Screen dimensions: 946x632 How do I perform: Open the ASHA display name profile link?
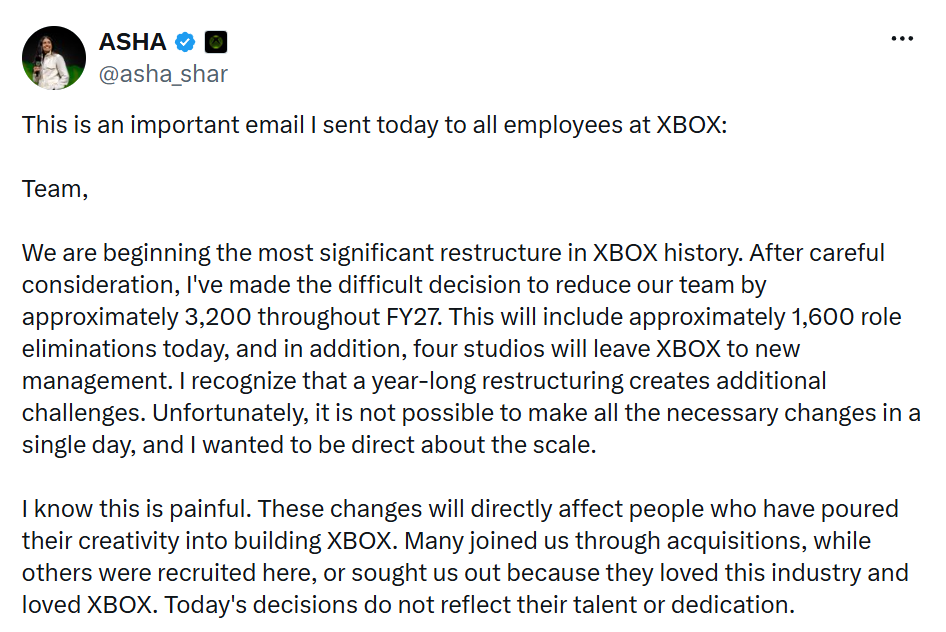133,42
